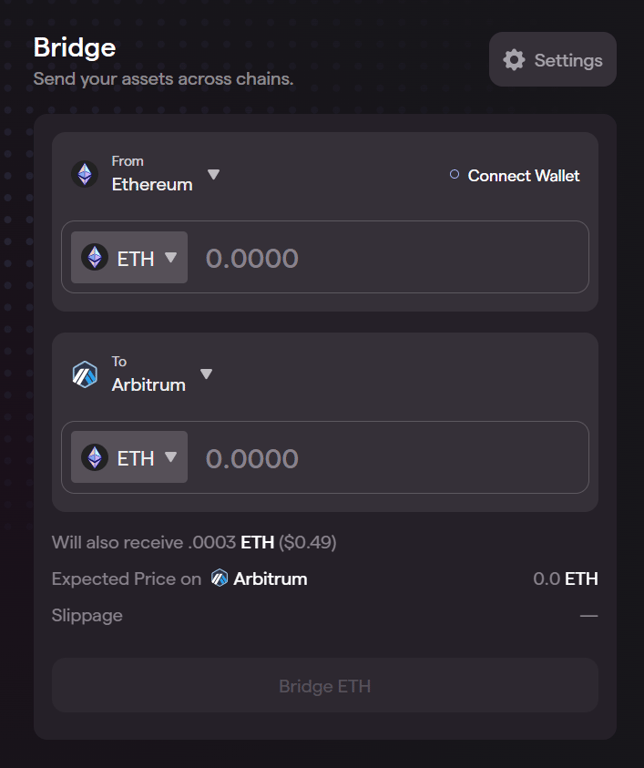Screen dimensions: 644x768
Task: Click the ETH token logo in the To field
Action: 95,458
